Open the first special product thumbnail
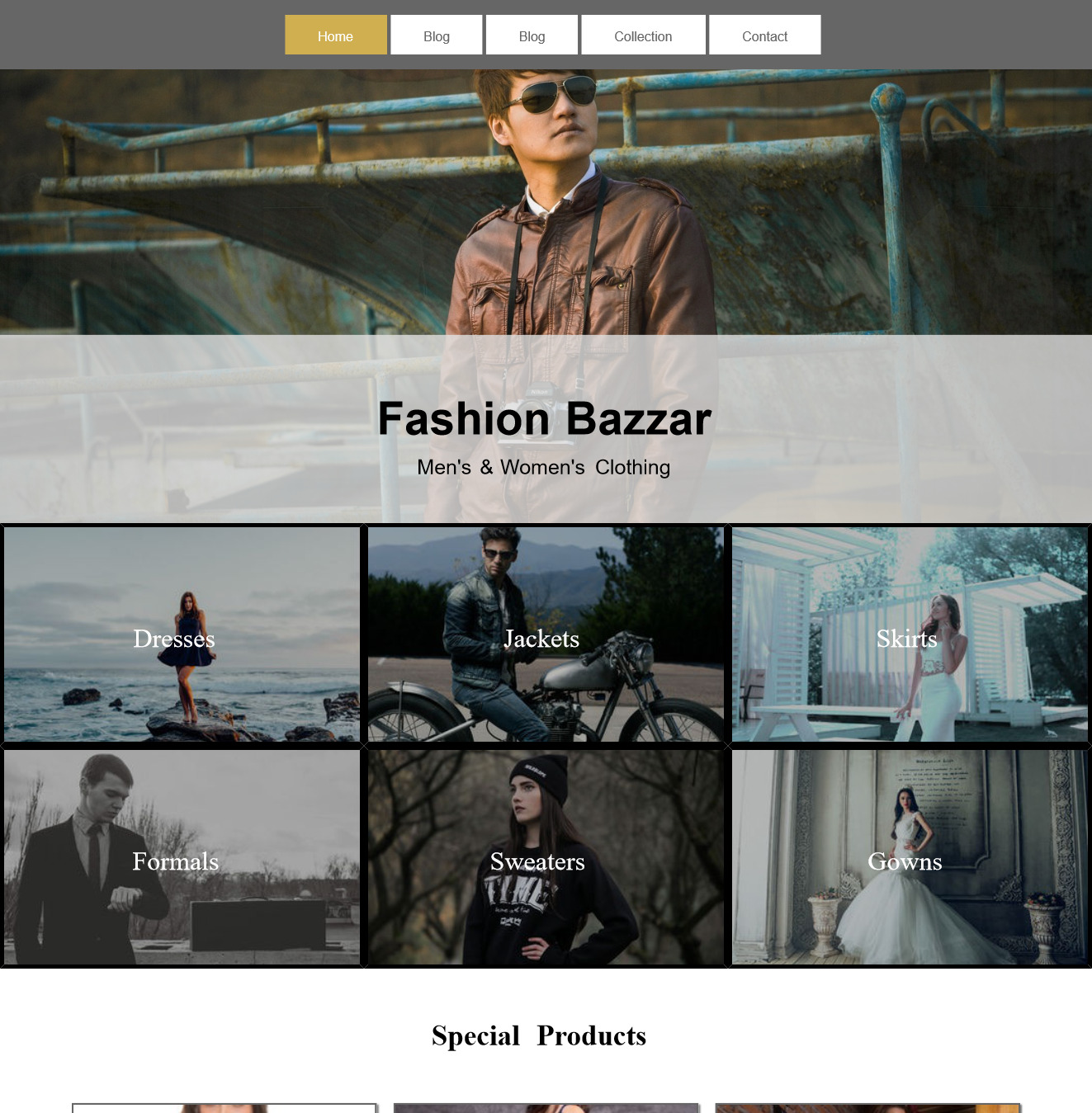1092x1113 pixels. tap(225, 1108)
